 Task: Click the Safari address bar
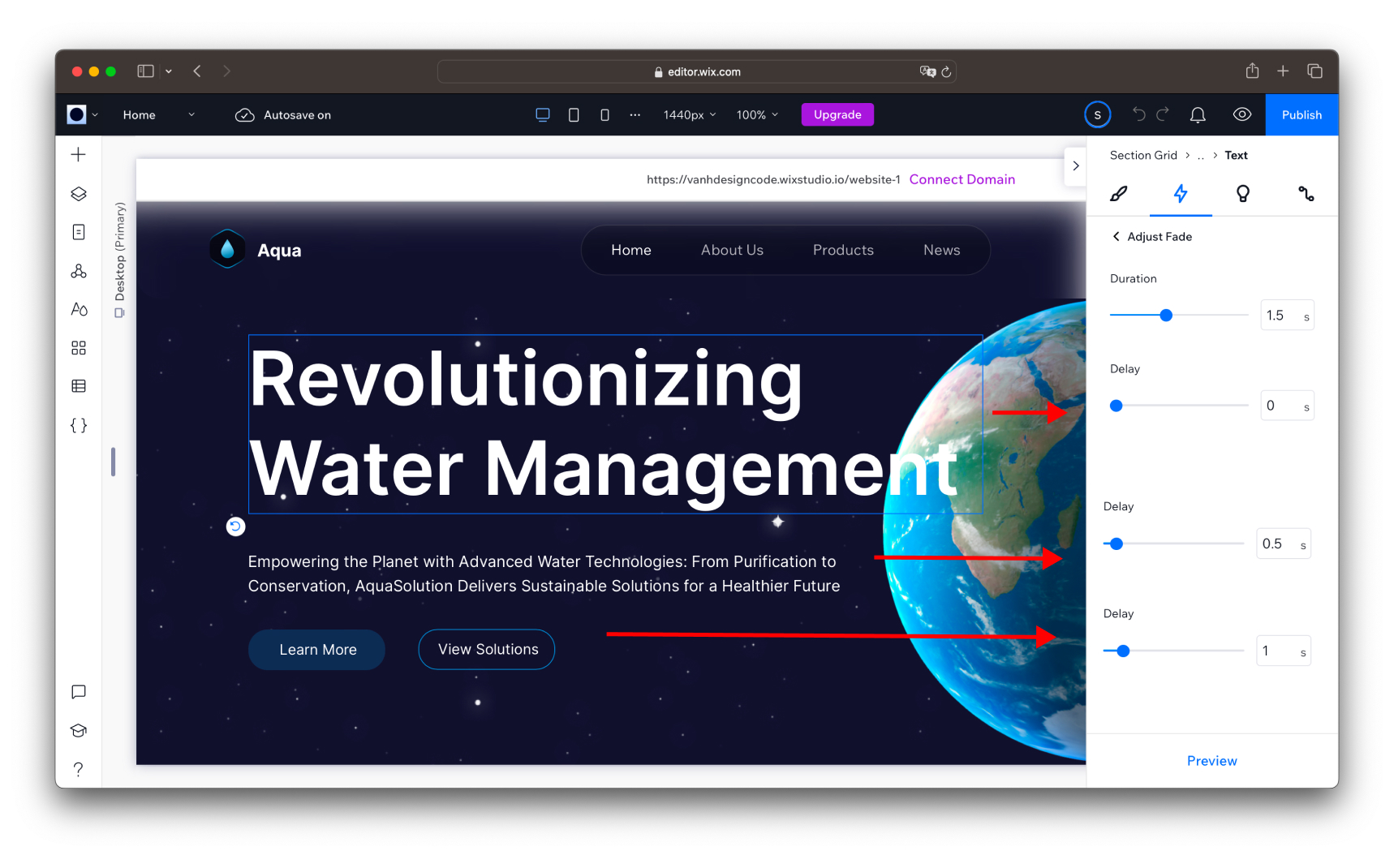coord(696,71)
